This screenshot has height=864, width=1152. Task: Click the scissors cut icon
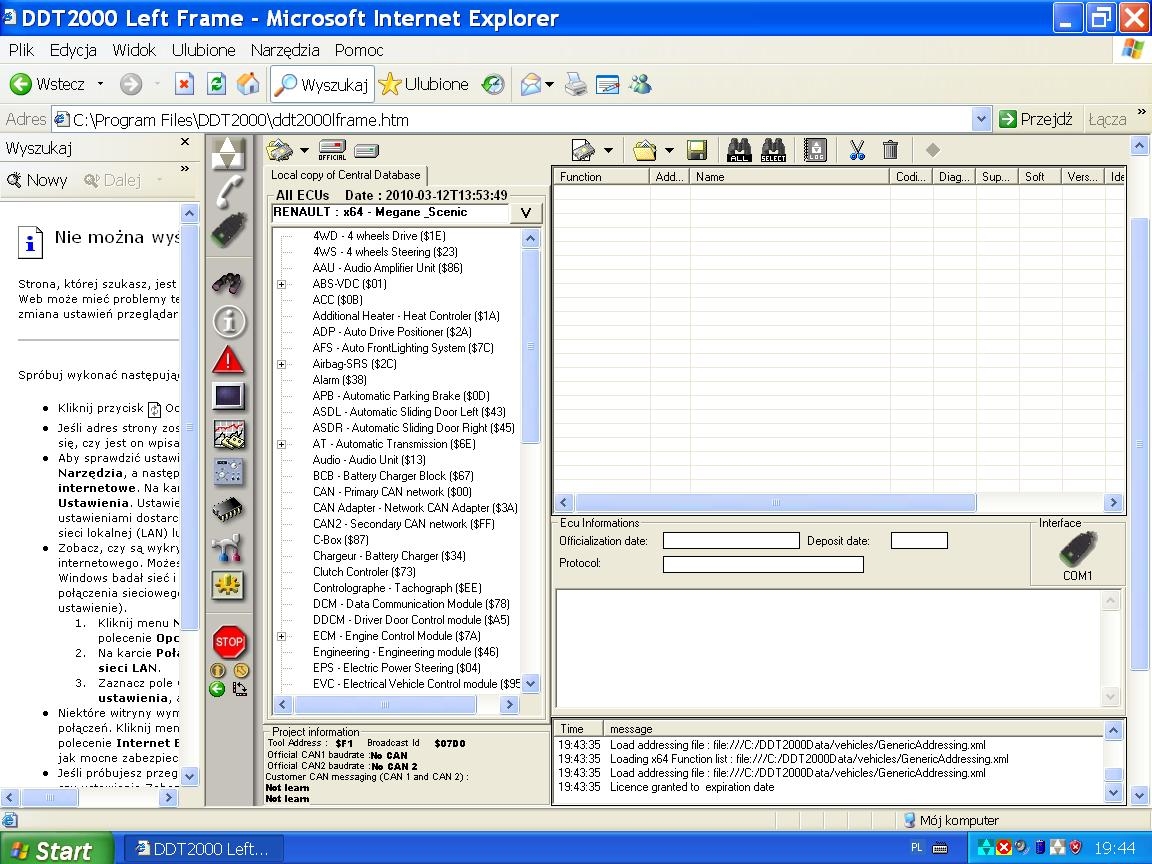(856, 150)
